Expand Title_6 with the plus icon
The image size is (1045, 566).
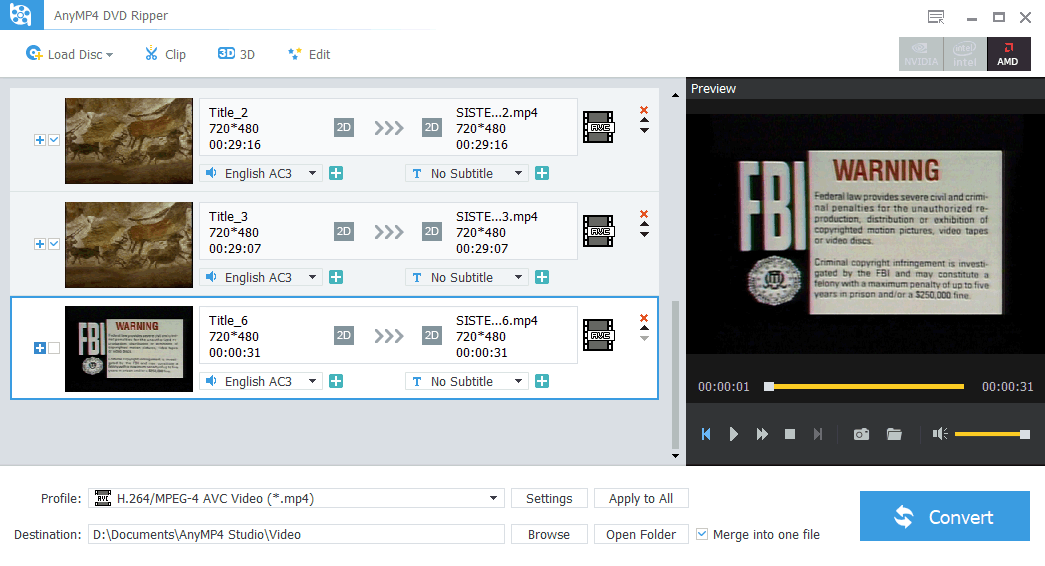tap(40, 348)
